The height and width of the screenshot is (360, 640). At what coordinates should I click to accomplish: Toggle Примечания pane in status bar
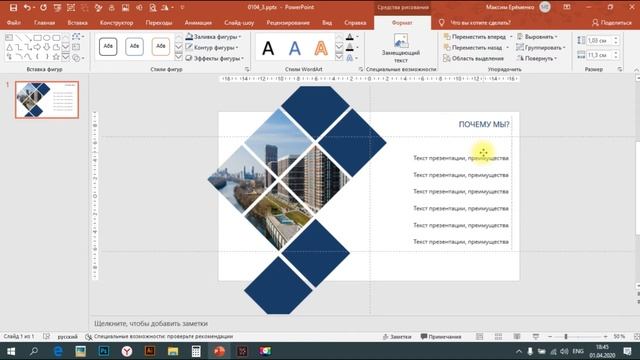[x=441, y=337]
